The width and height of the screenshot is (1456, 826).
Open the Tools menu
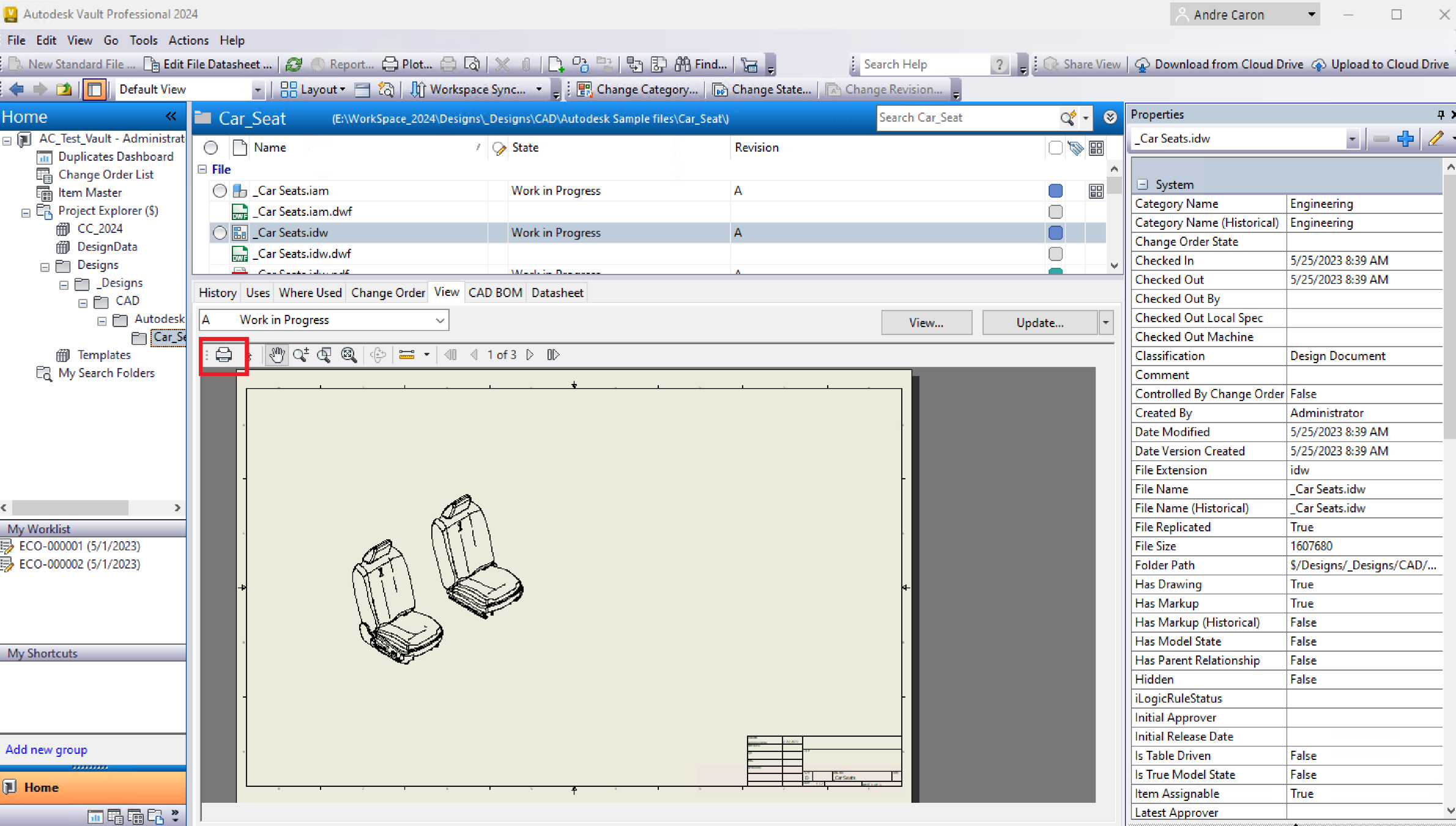click(x=143, y=40)
